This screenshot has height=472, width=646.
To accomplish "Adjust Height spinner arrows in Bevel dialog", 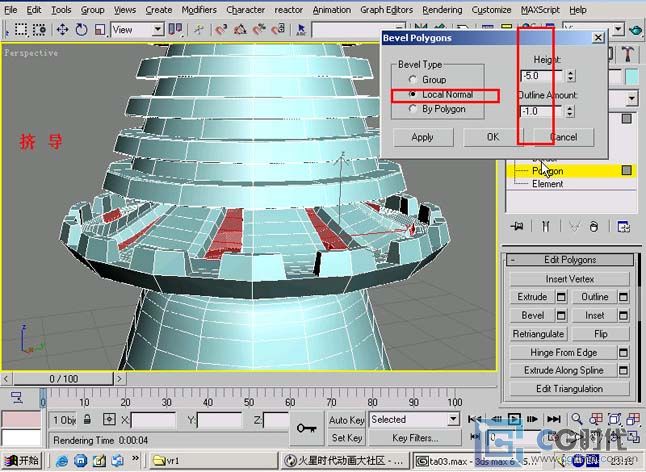I will pyautogui.click(x=570, y=75).
